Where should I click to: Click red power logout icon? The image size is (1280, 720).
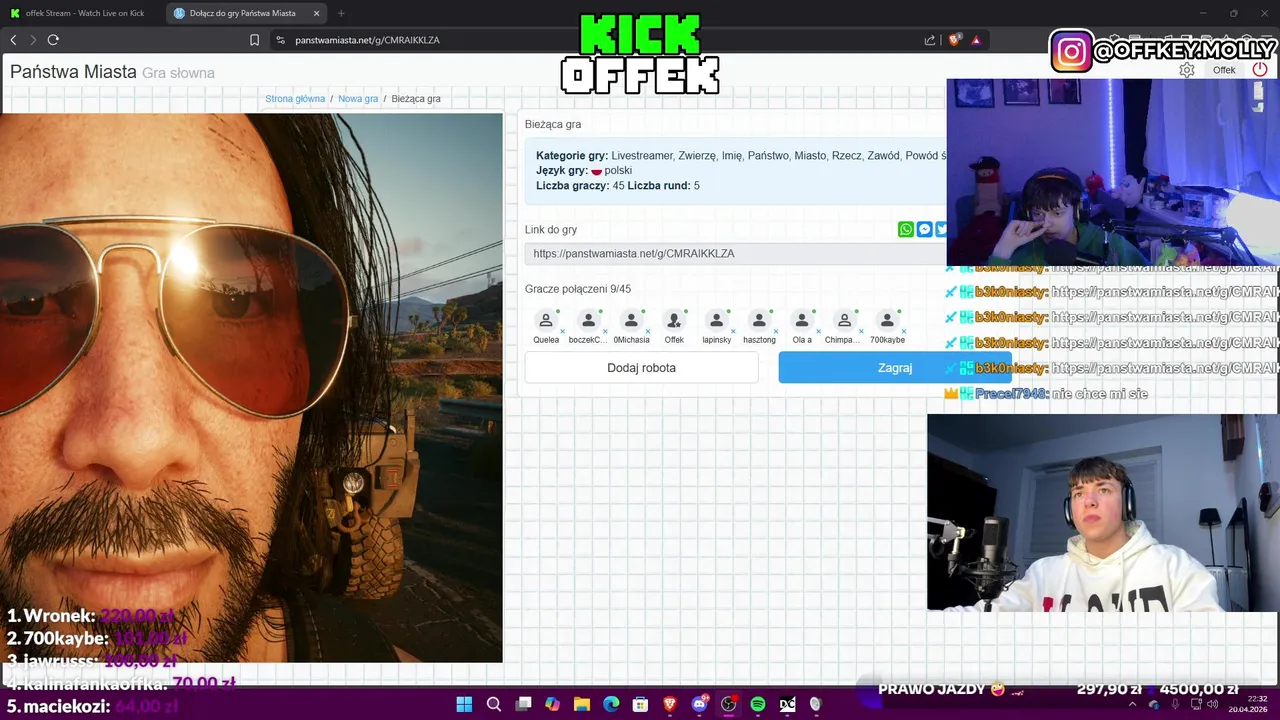[x=1260, y=70]
